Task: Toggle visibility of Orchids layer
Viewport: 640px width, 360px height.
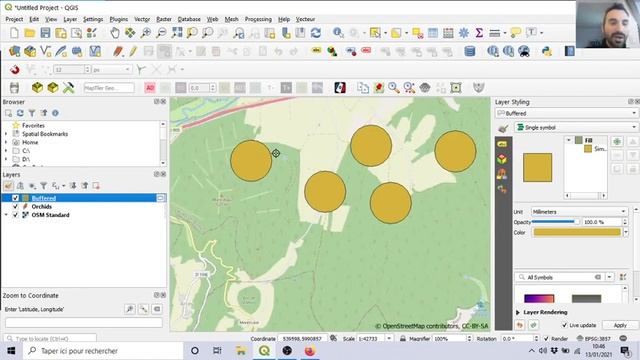Action: (15, 207)
